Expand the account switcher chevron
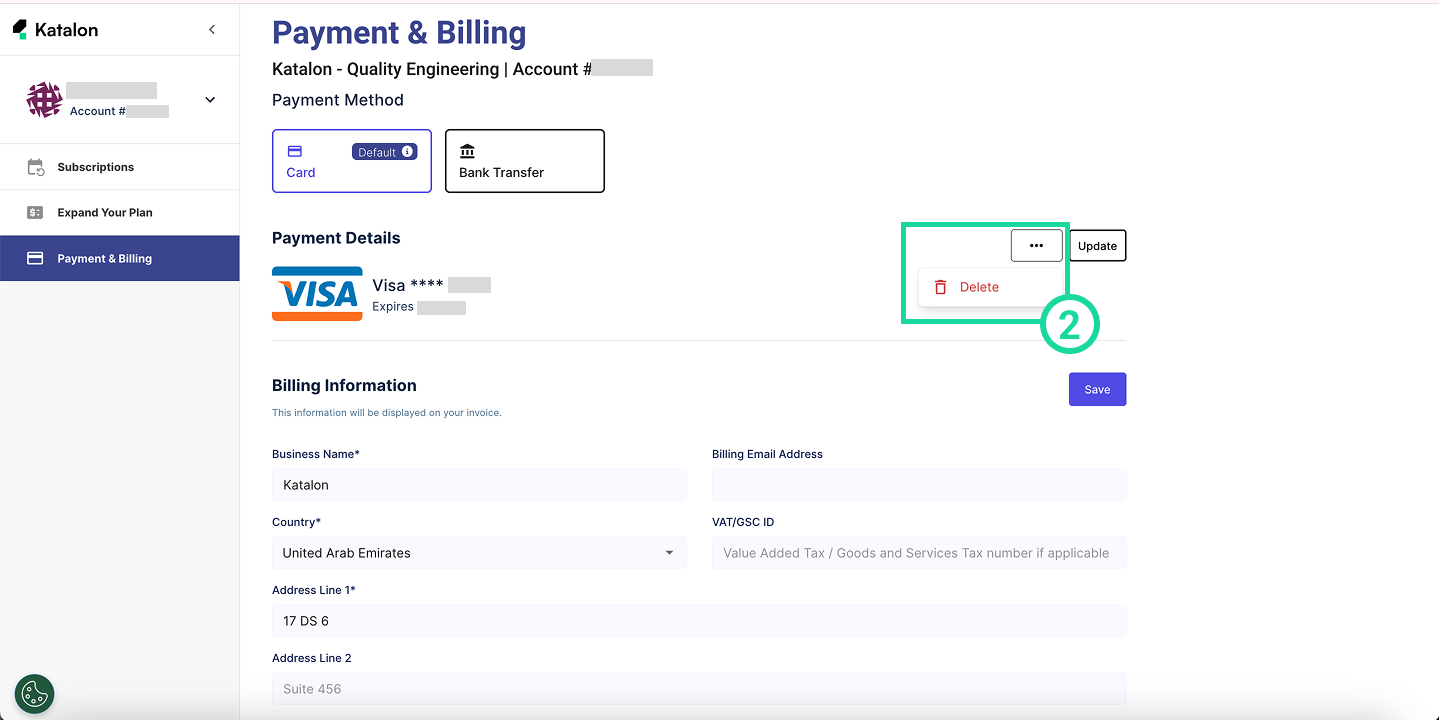This screenshot has width=1439, height=720. [210, 100]
